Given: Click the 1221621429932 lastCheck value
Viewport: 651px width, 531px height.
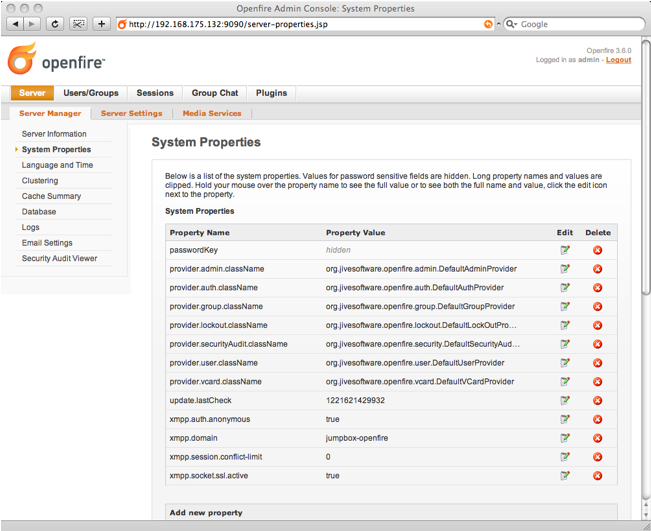Looking at the screenshot, I should click(355, 400).
